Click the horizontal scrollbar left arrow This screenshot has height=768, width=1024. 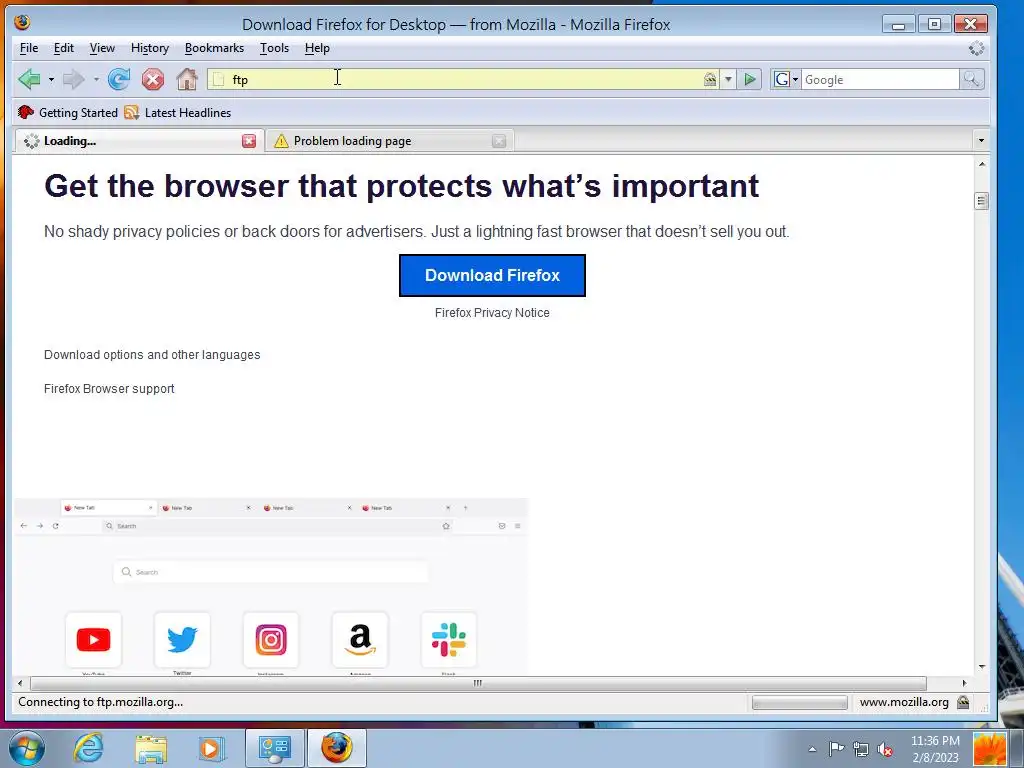pos(20,683)
